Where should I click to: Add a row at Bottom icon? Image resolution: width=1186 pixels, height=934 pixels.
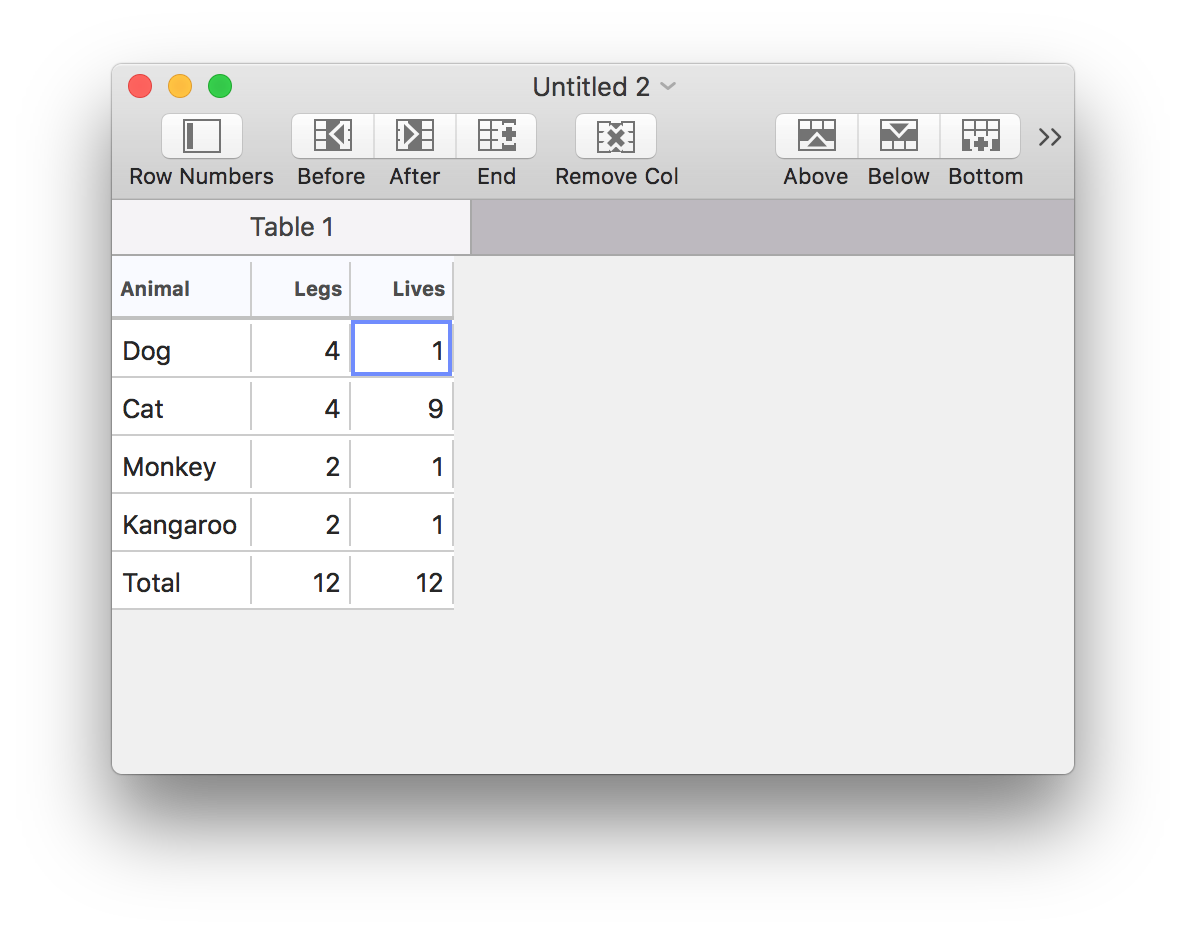click(x=980, y=136)
